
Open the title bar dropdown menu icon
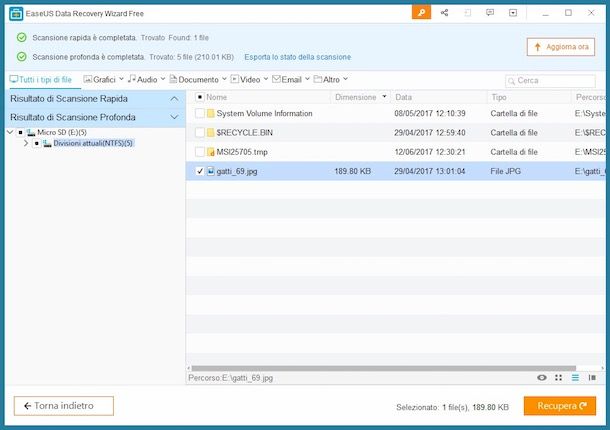[513, 13]
